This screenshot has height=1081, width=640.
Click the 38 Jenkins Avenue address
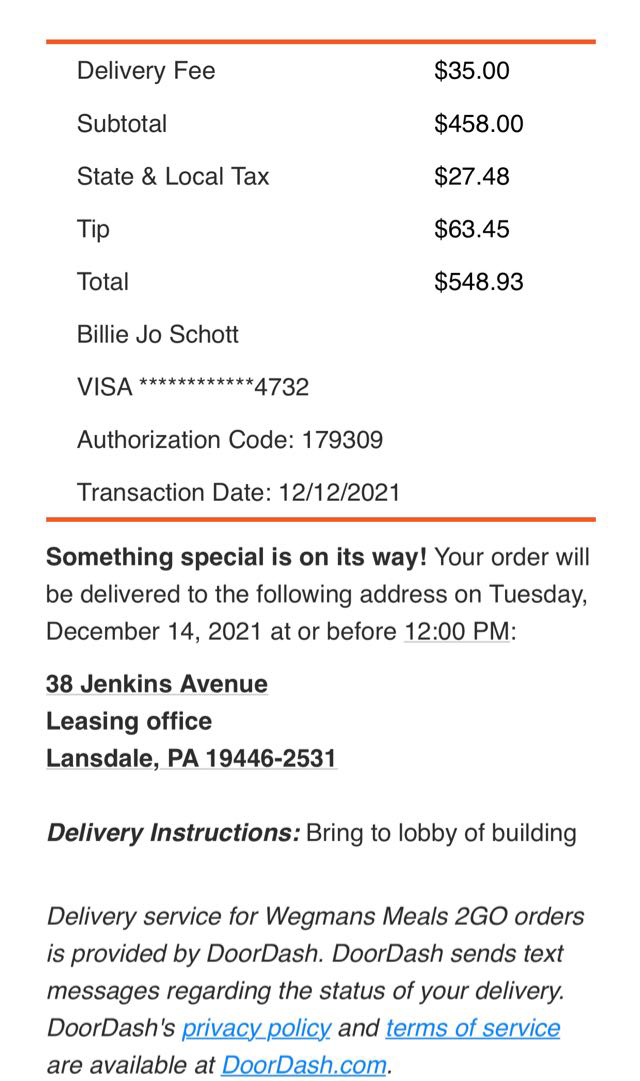157,684
